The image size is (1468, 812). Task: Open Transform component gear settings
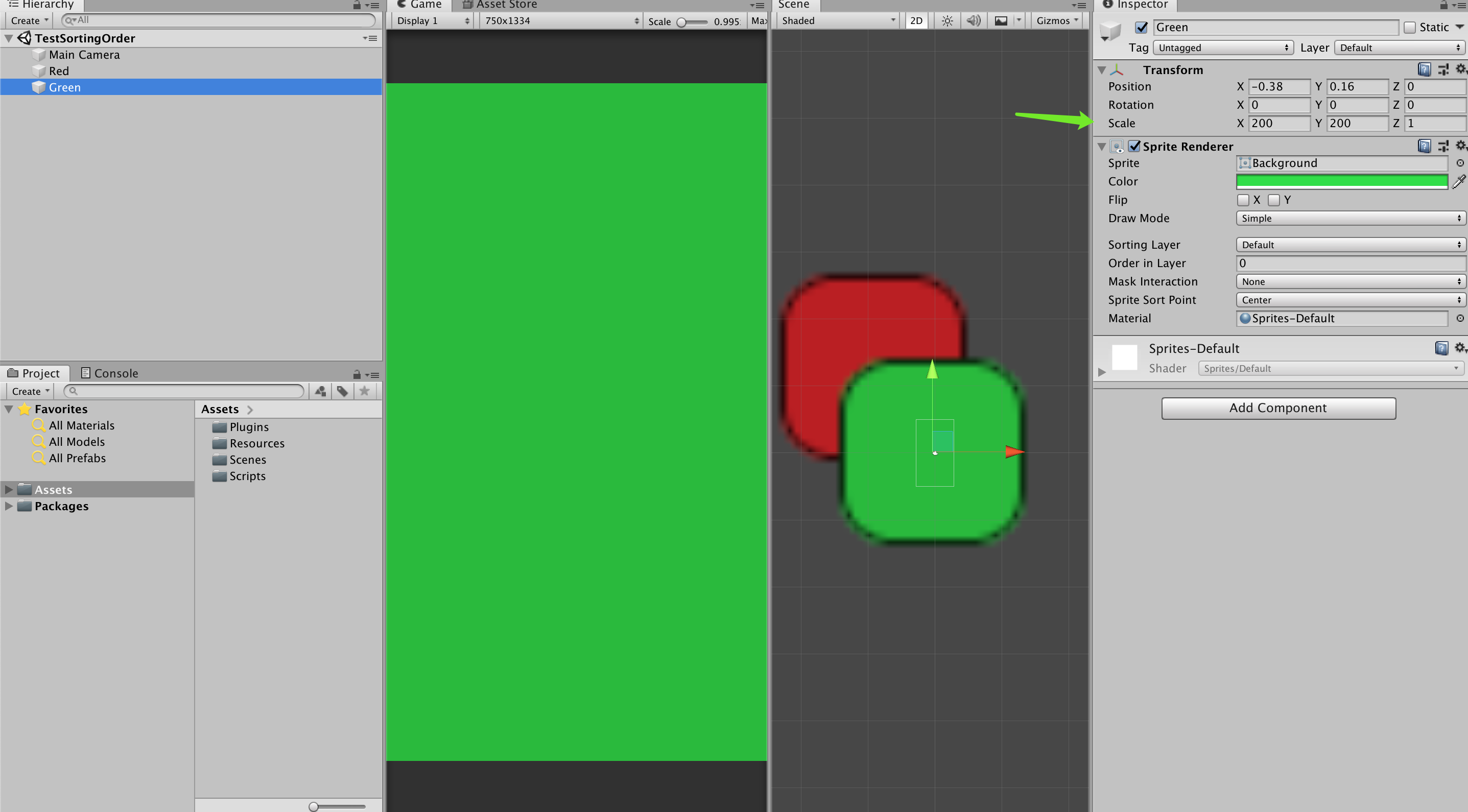(1460, 69)
